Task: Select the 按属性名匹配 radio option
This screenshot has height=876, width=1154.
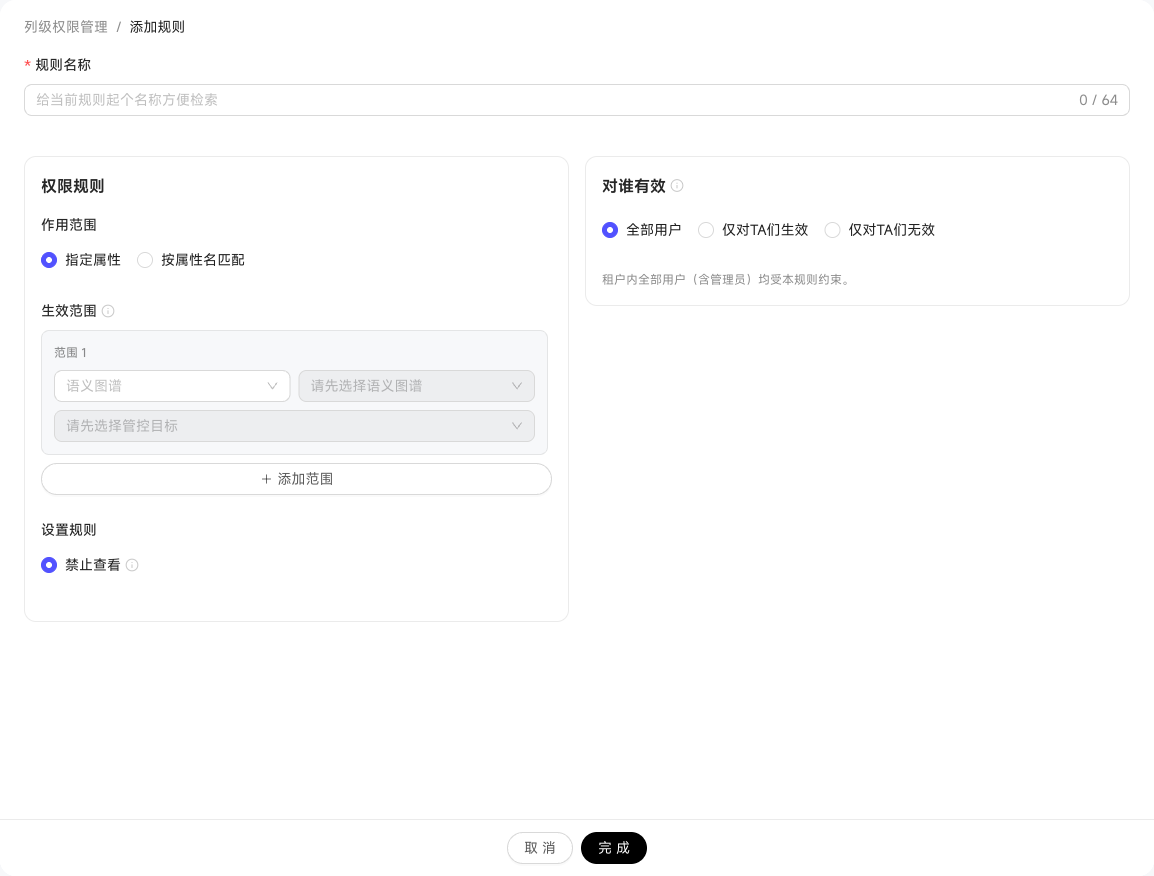Action: point(145,260)
